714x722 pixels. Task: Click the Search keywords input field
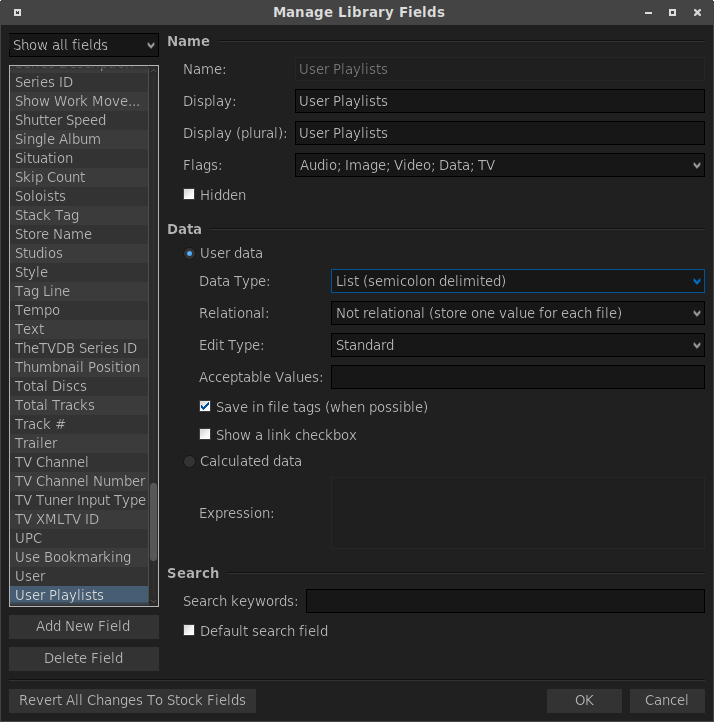[505, 601]
